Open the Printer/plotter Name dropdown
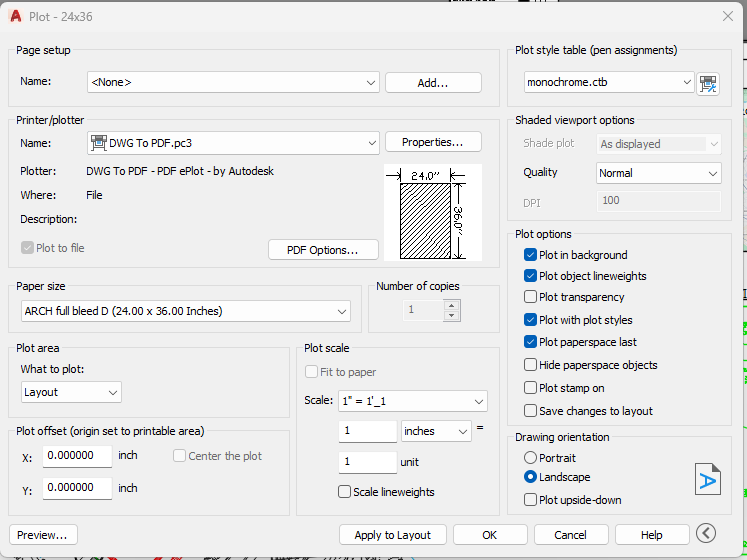Screen dimensions: 747x560 coord(233,143)
